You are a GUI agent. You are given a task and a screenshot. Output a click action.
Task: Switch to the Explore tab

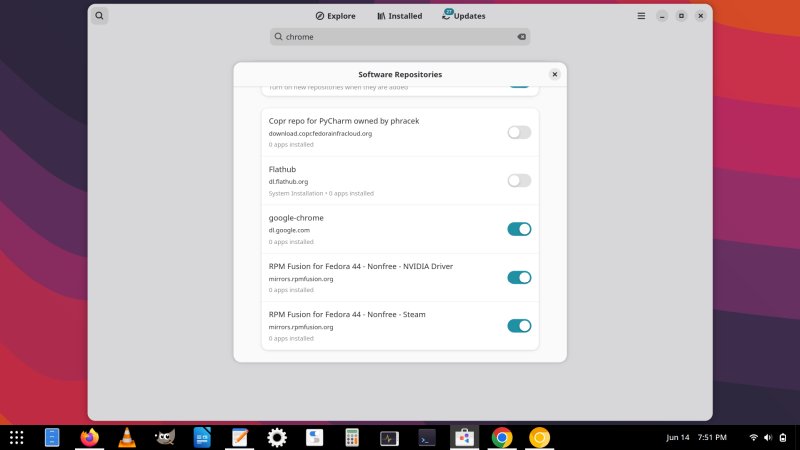pos(335,16)
